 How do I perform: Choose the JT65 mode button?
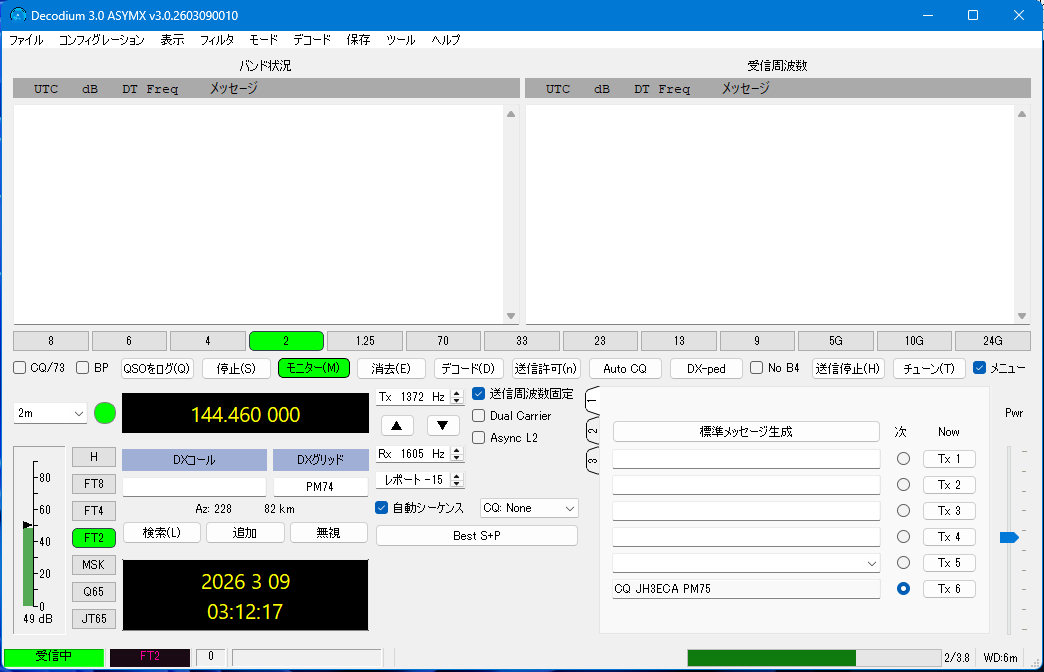94,619
